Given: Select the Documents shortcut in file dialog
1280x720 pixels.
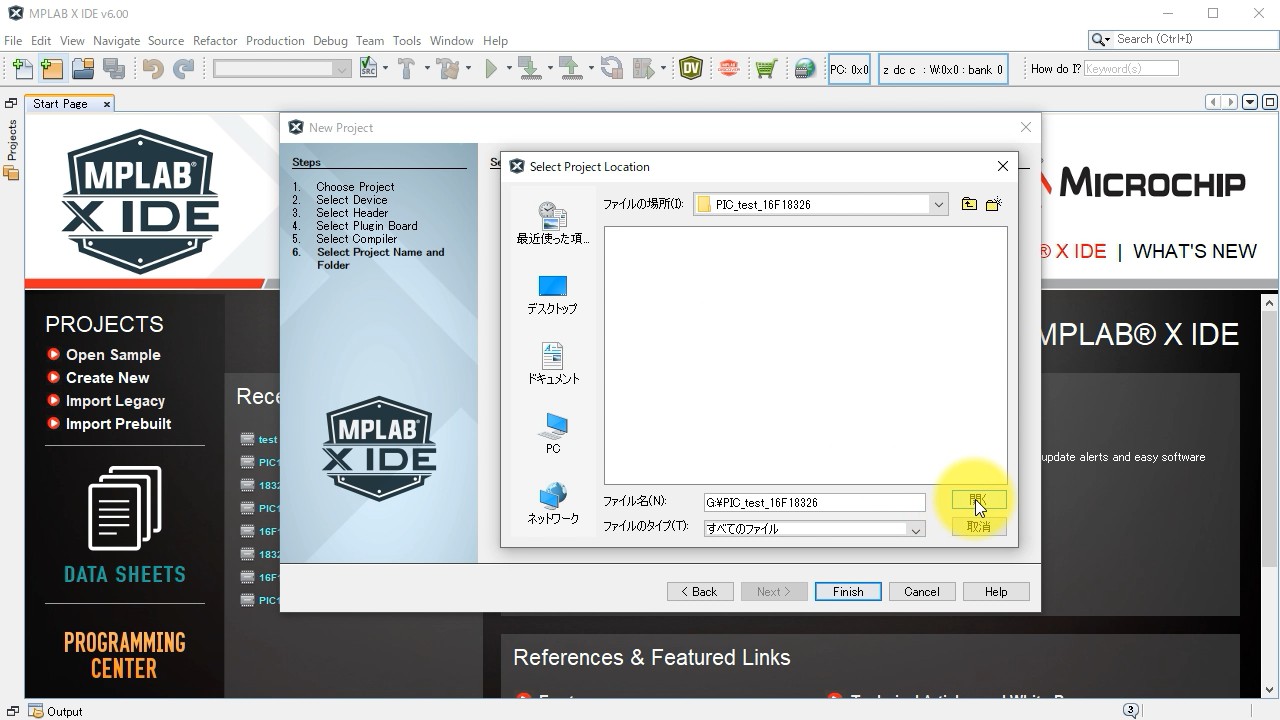Looking at the screenshot, I should click(553, 364).
